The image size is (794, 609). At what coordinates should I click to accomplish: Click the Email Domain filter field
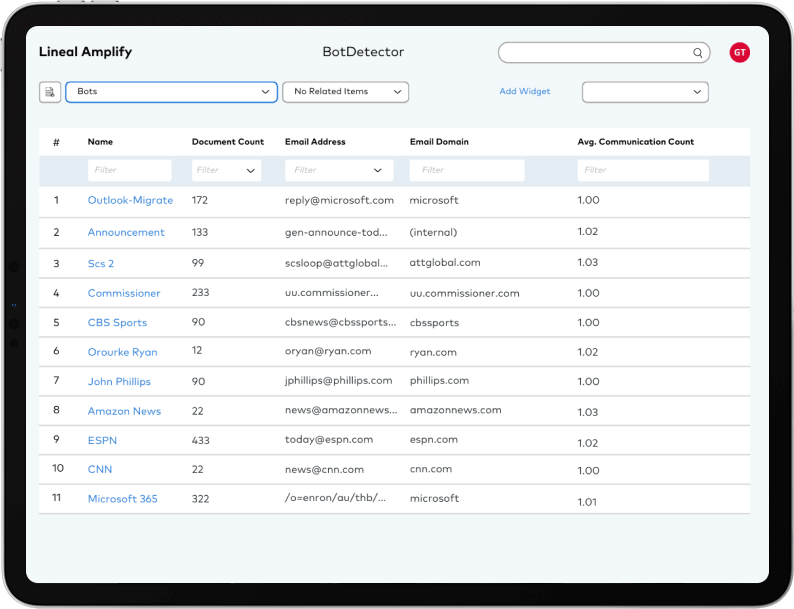466,171
